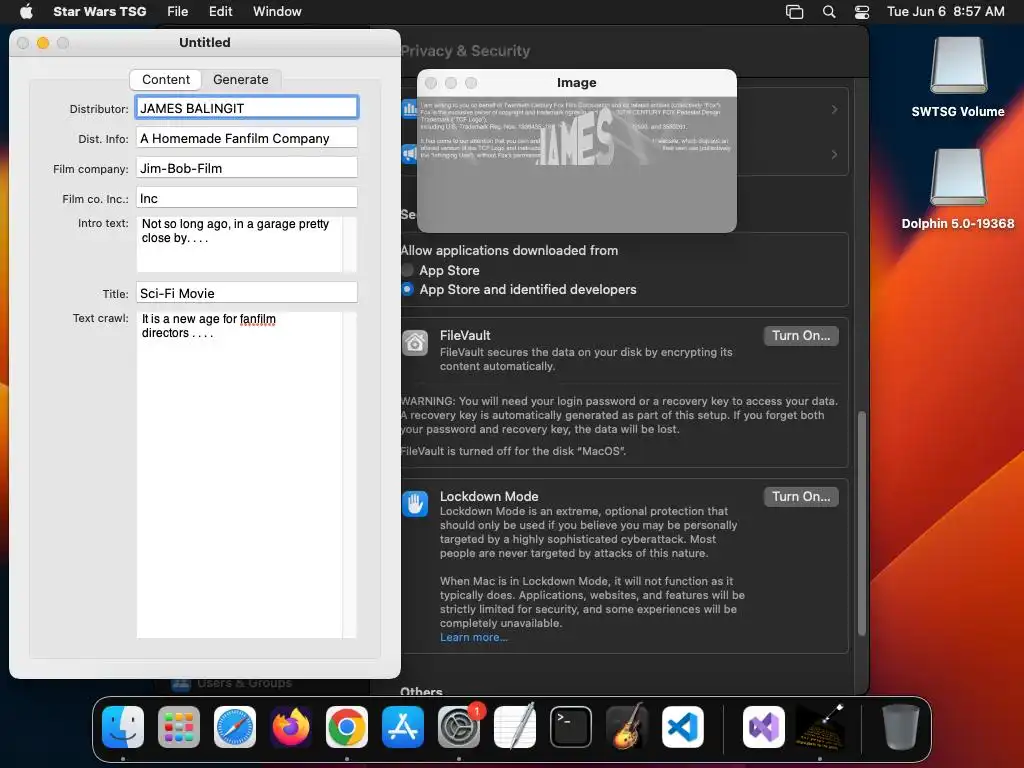Switch to the Generate tab
1024x768 pixels.
(x=240, y=80)
